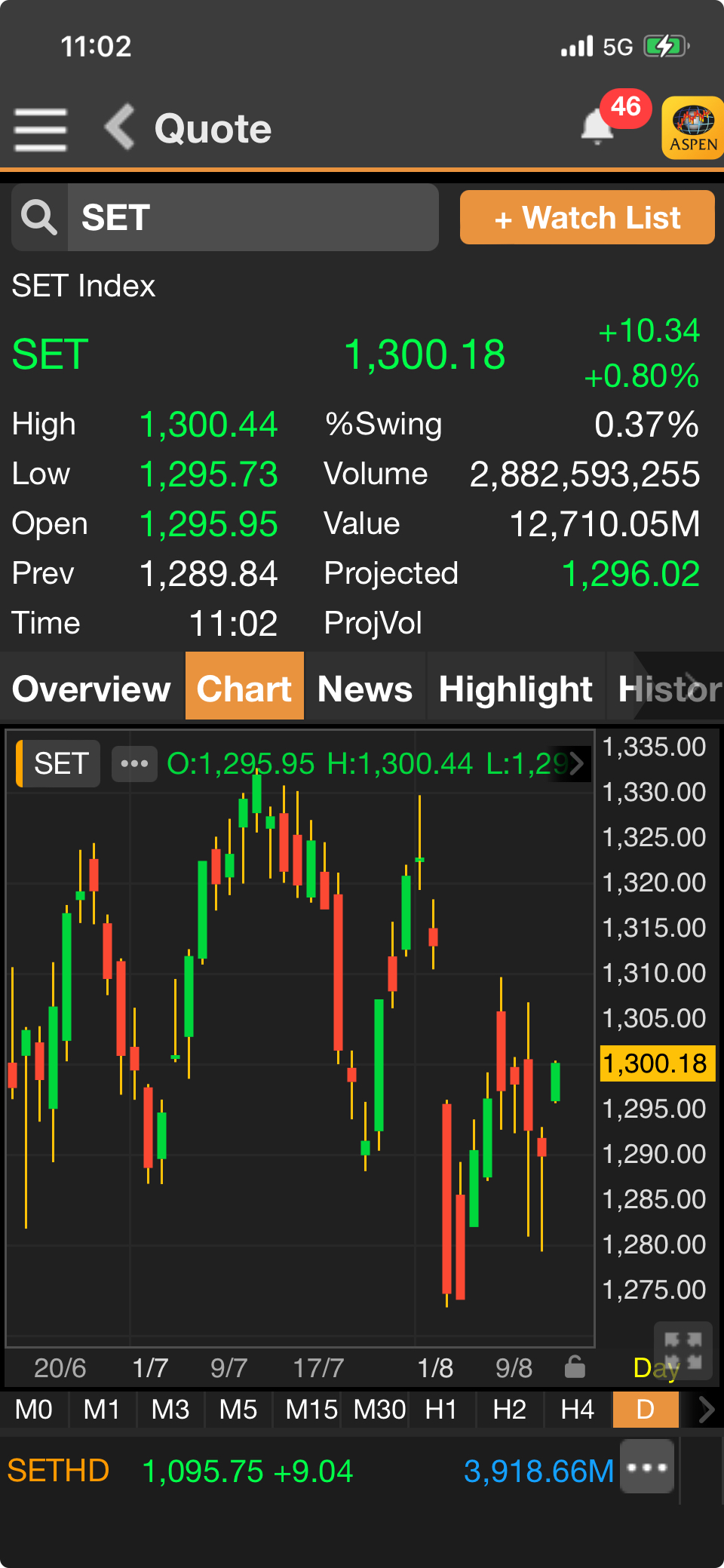Screen dimensions: 724x1568
Task: Select the M15 timeframe
Action: [311, 1409]
